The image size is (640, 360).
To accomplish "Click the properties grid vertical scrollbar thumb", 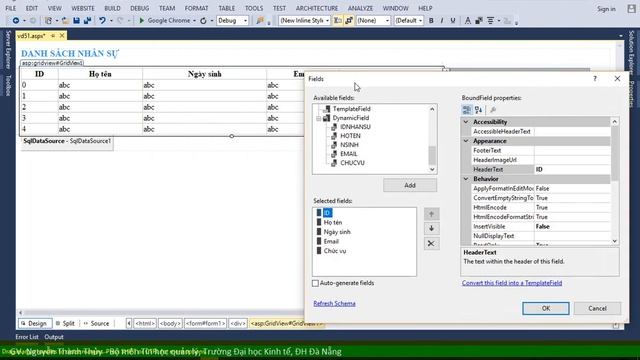I will tap(615, 153).
